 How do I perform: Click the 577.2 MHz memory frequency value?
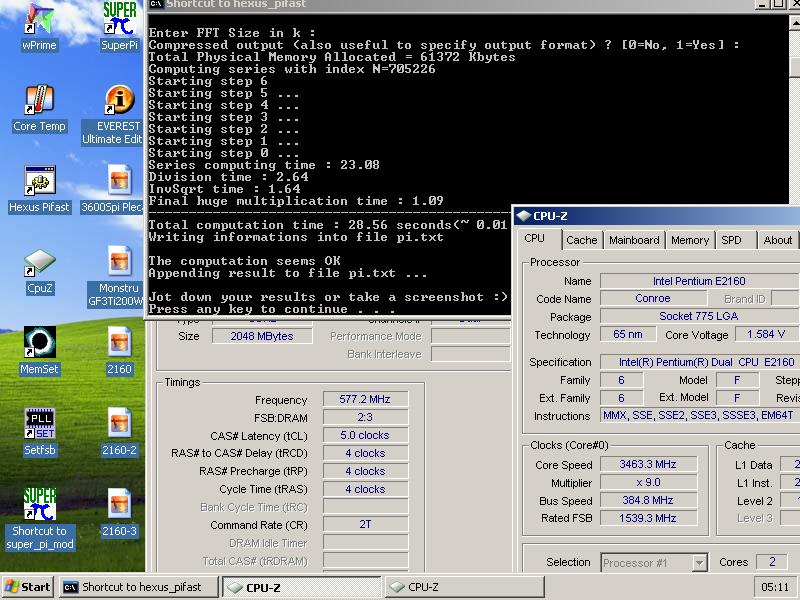pyautogui.click(x=365, y=399)
